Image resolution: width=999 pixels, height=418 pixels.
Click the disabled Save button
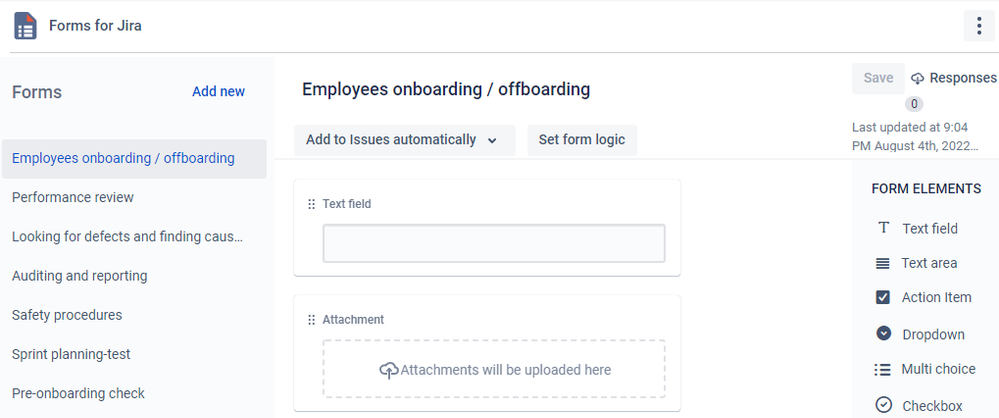pyautogui.click(x=878, y=78)
